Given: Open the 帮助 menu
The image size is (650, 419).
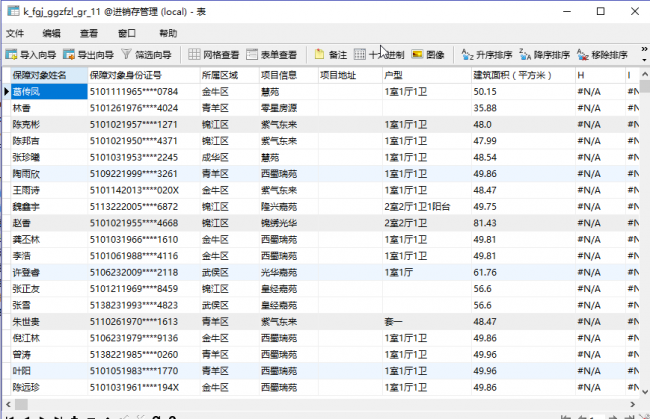Looking at the screenshot, I should click(168, 33).
